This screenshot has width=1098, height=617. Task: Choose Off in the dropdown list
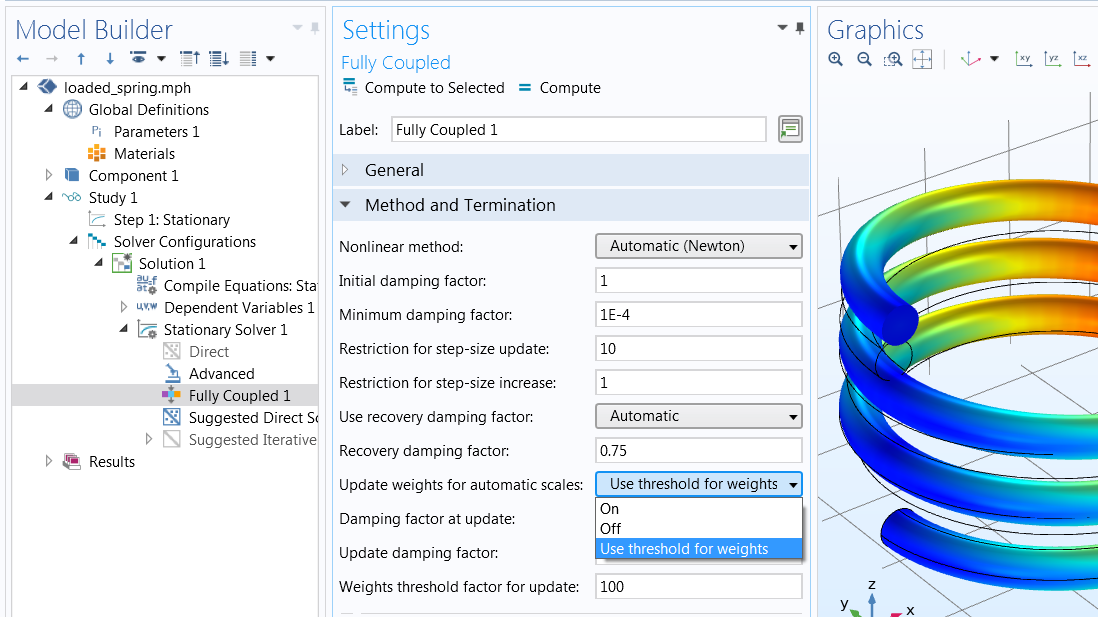click(611, 528)
